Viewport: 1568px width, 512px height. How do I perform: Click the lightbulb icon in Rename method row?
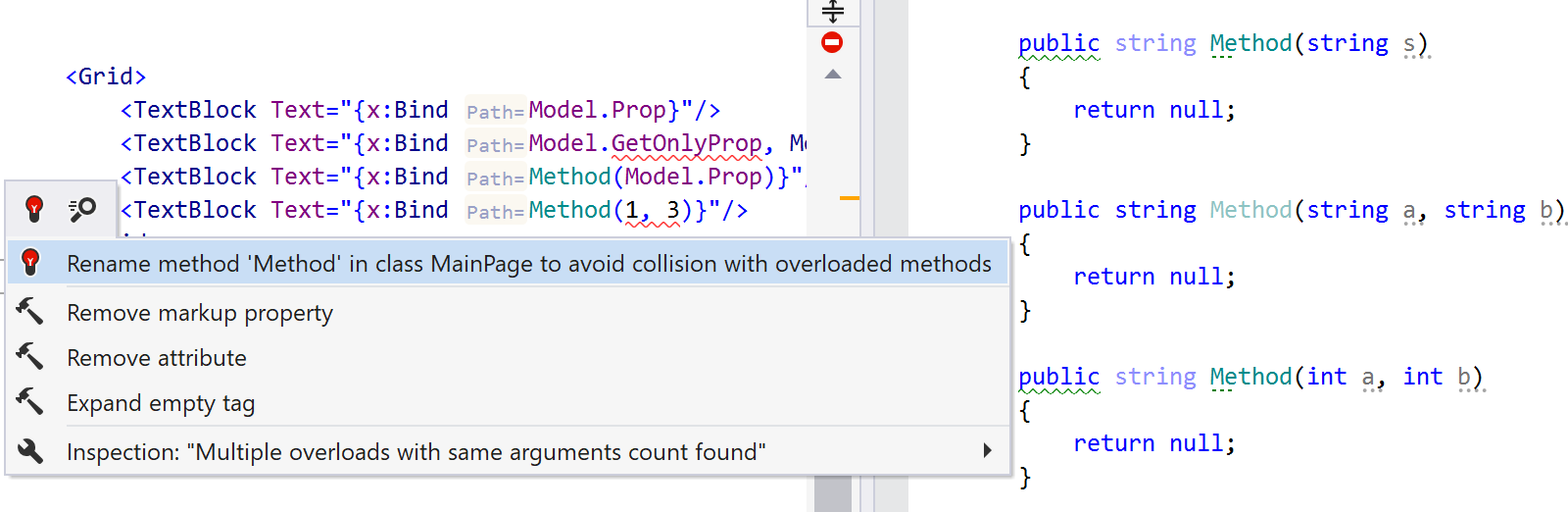30,262
